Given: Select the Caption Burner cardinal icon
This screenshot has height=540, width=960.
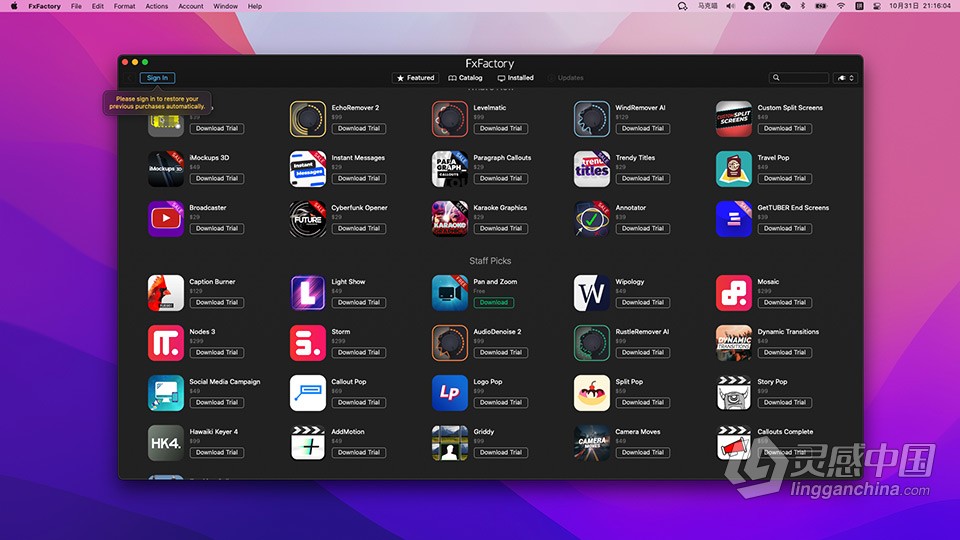Looking at the screenshot, I should click(x=165, y=293).
